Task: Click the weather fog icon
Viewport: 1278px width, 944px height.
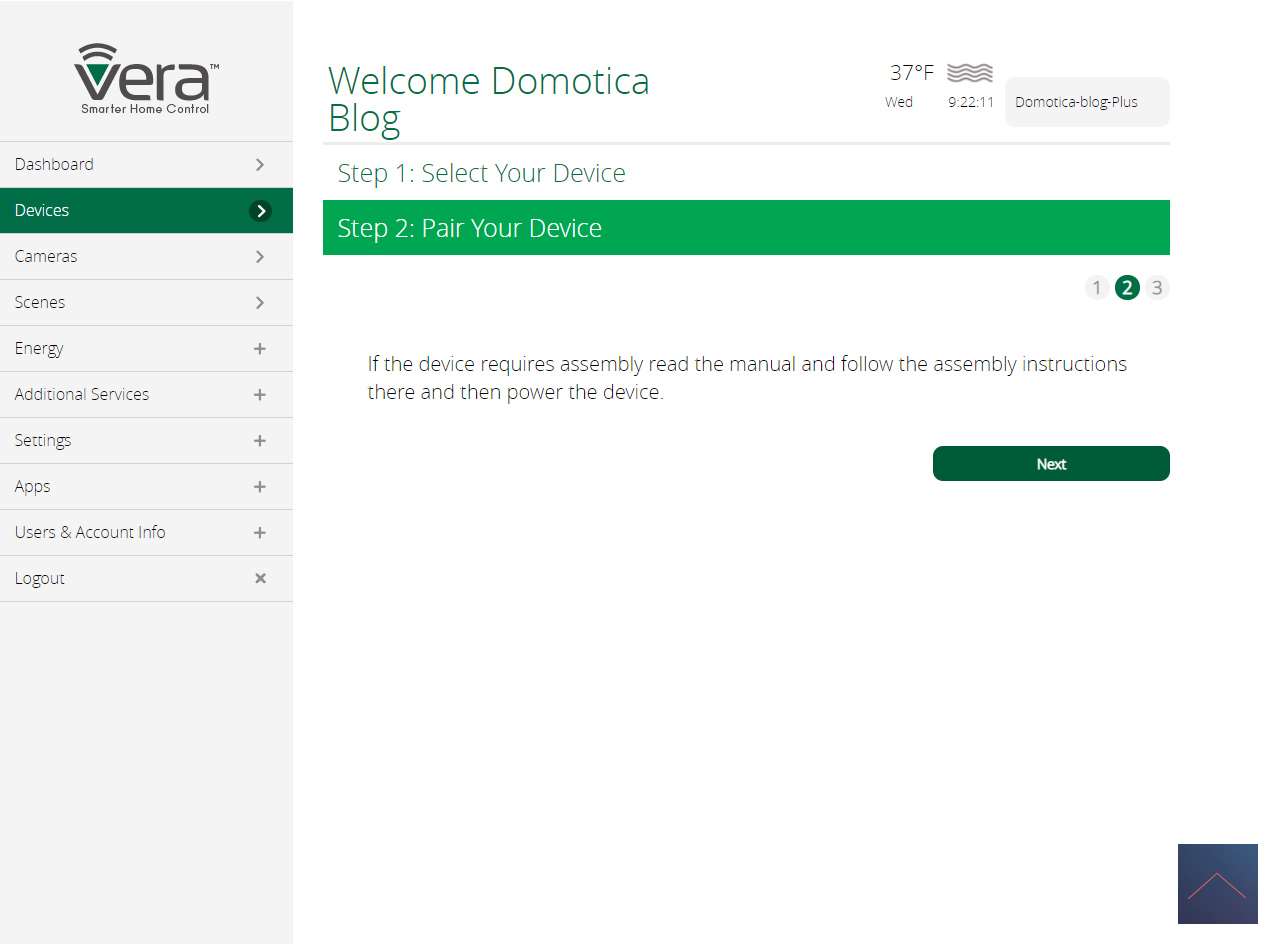Action: [969, 73]
